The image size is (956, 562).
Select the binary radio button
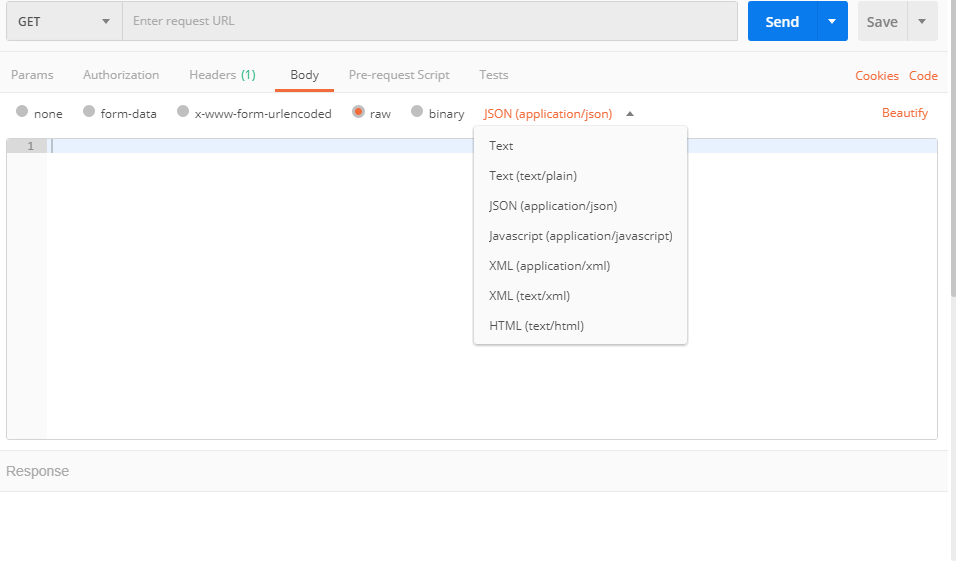(417, 112)
